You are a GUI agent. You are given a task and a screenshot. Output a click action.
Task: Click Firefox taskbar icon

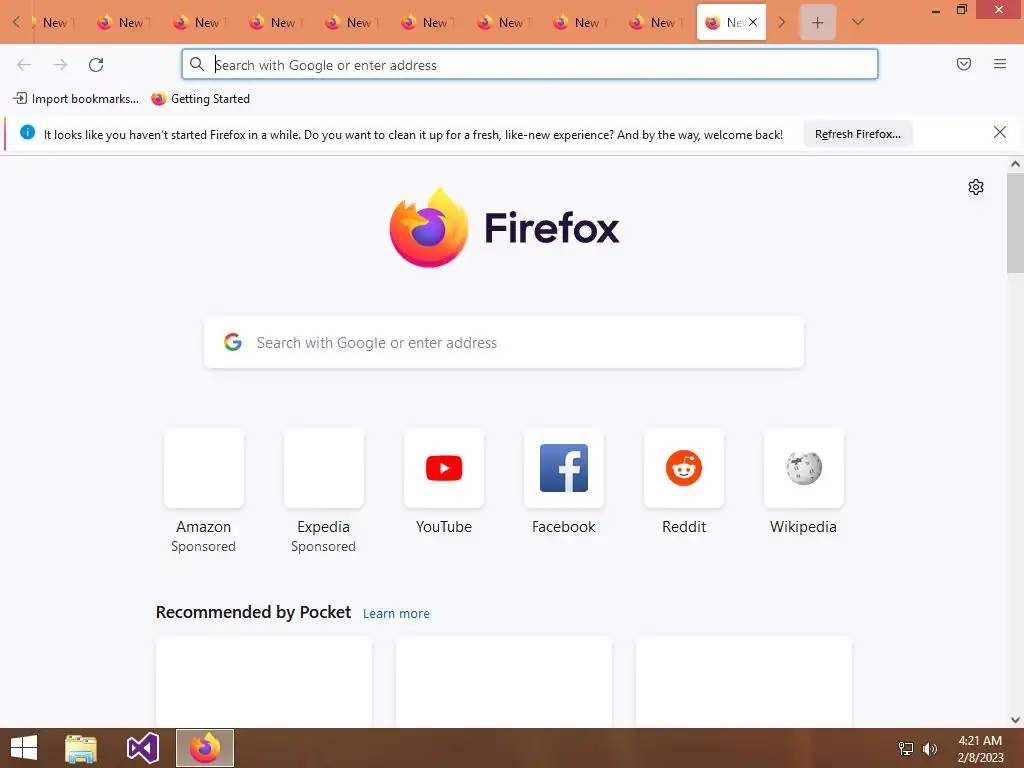[205, 748]
